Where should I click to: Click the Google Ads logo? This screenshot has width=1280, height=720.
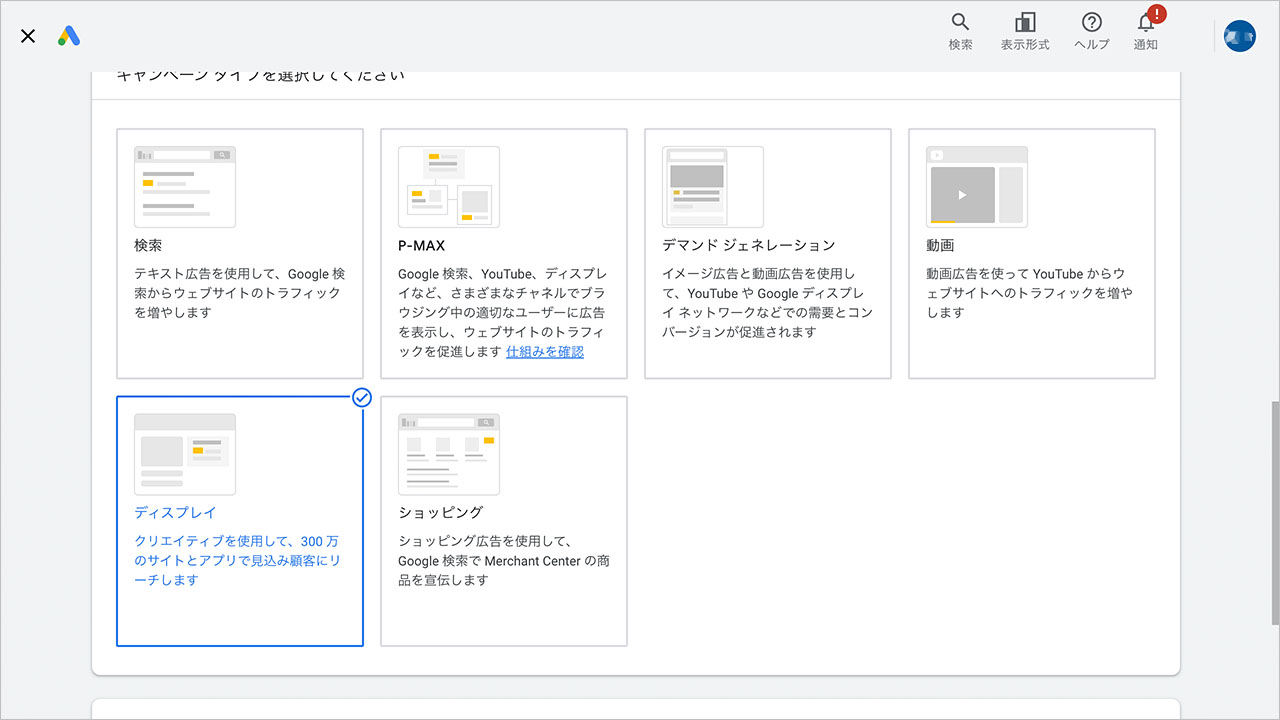66,36
